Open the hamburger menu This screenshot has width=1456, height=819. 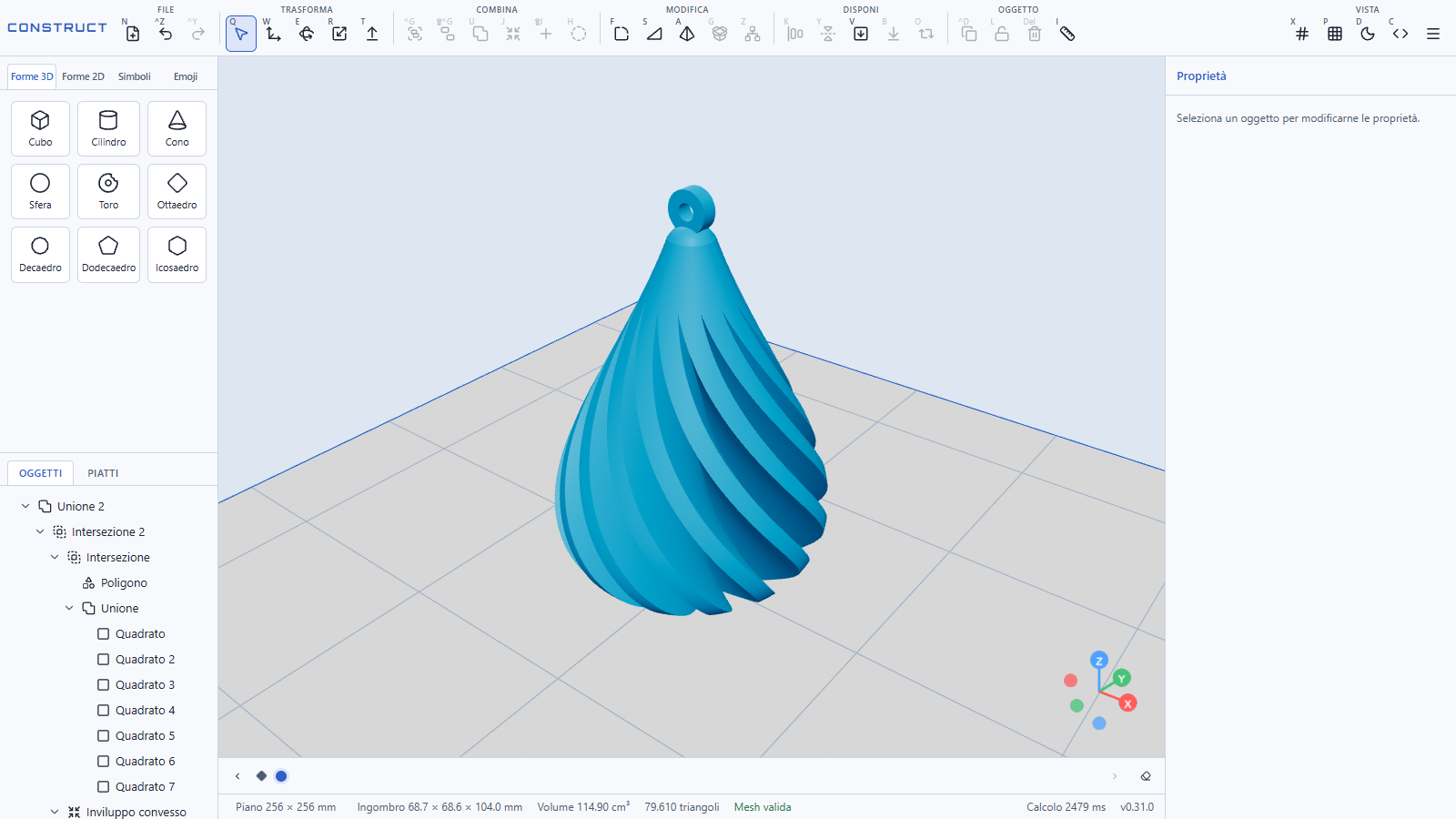tap(1433, 34)
